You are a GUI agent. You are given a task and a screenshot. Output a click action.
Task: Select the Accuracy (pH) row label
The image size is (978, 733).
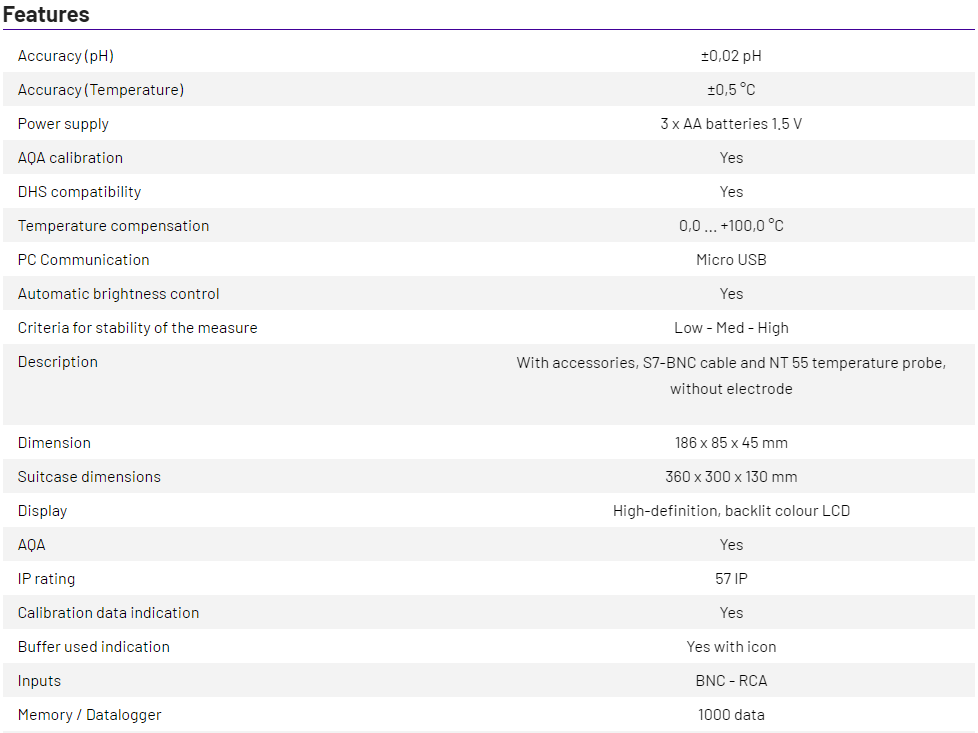[x=66, y=56]
